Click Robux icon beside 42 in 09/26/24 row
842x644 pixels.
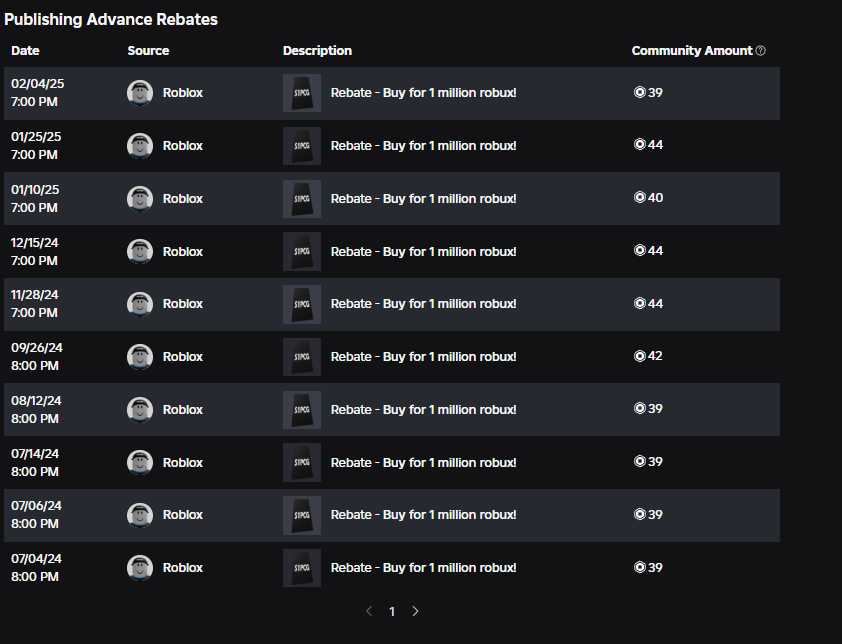(640, 356)
